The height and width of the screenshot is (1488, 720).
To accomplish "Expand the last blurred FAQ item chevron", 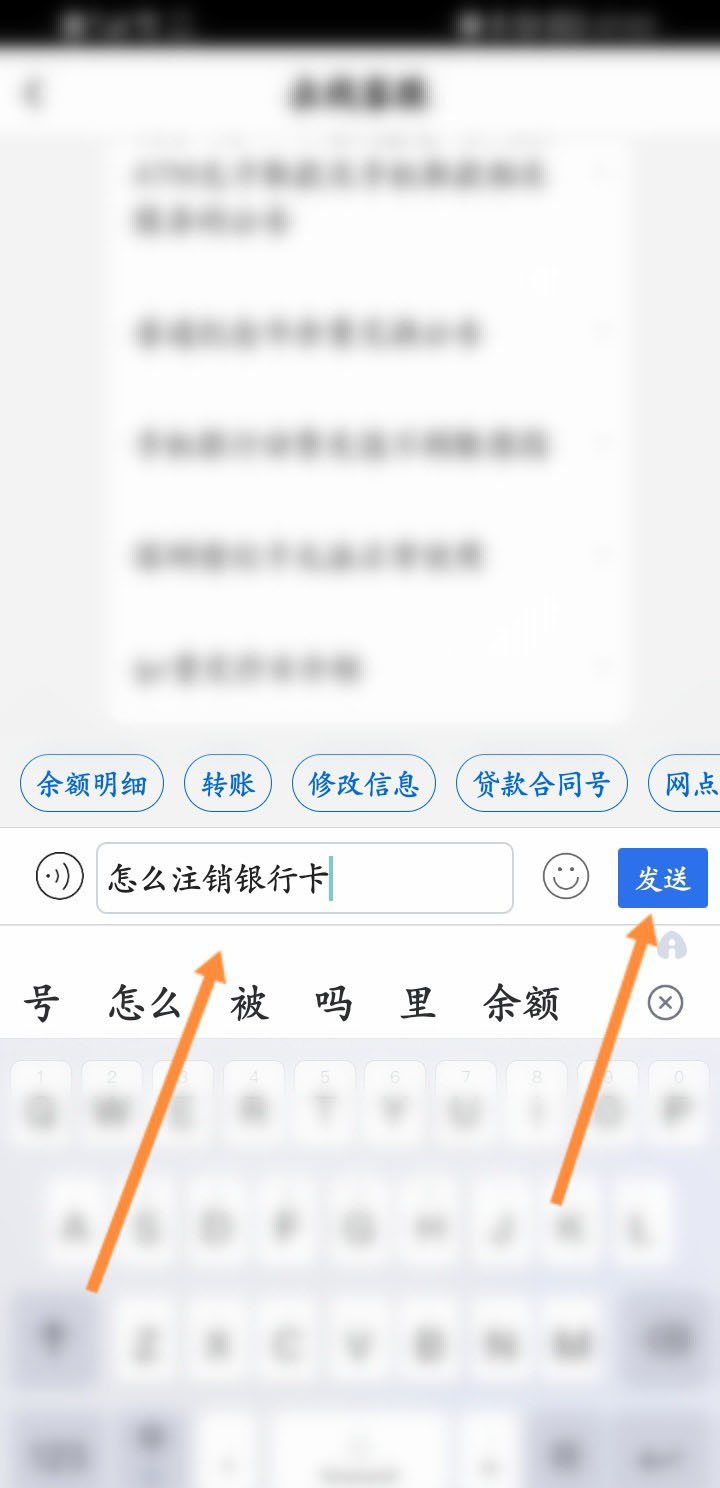I will tap(600, 666).
